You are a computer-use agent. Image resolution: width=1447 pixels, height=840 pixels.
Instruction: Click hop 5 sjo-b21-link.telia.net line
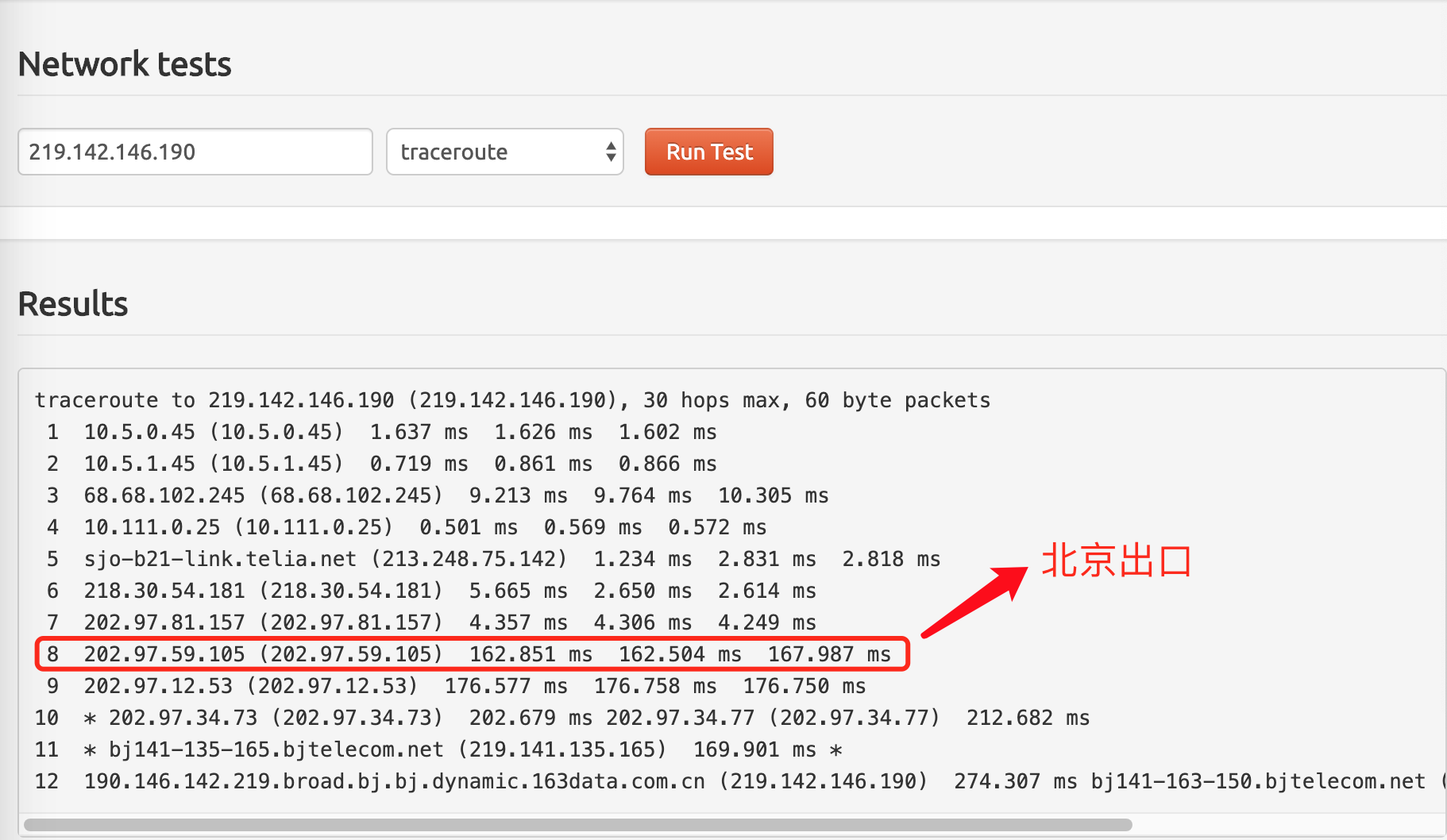tap(493, 559)
